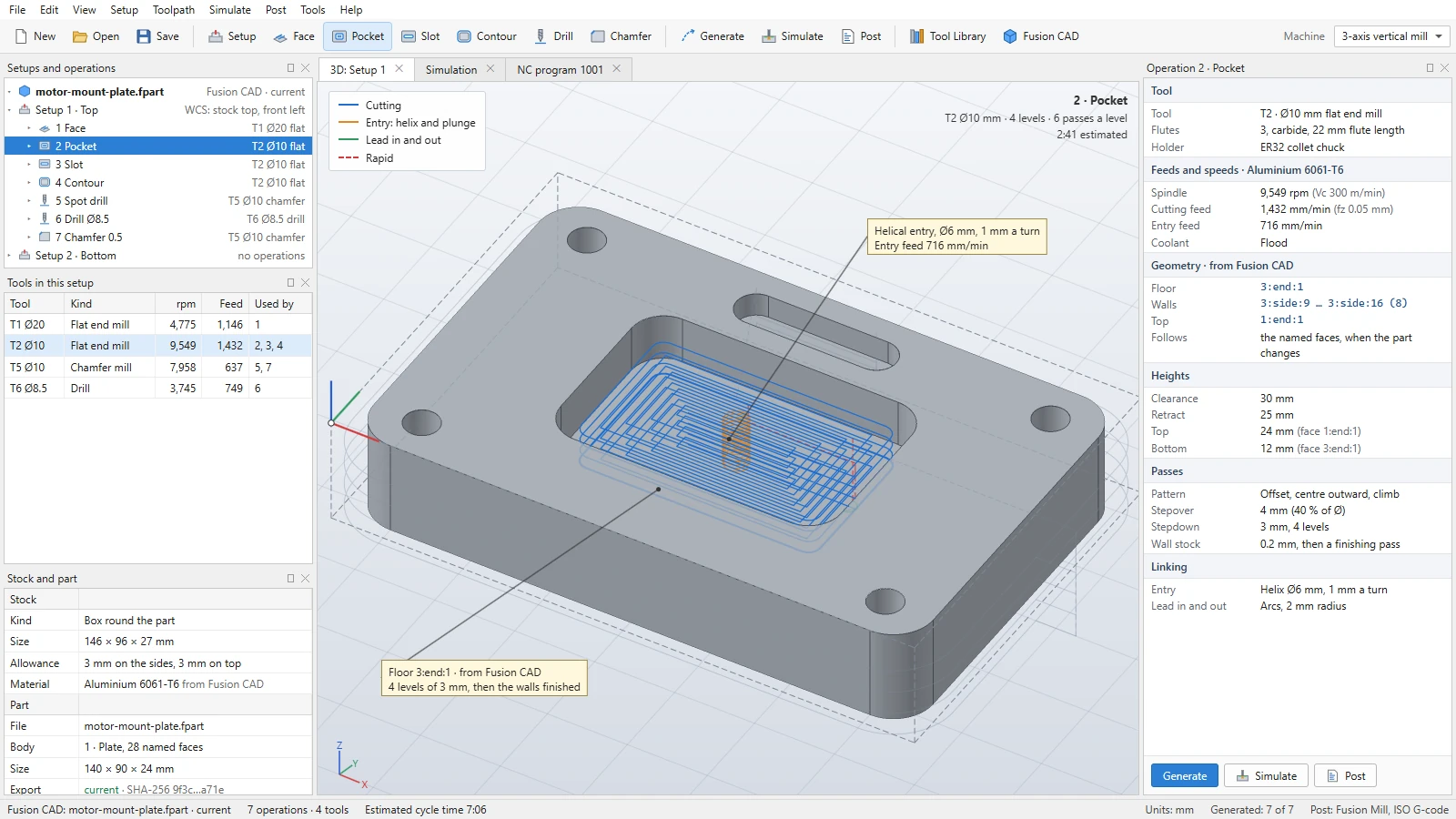Viewport: 1456px width, 819px height.
Task: Click Post button in operation panel
Action: 1345,776
